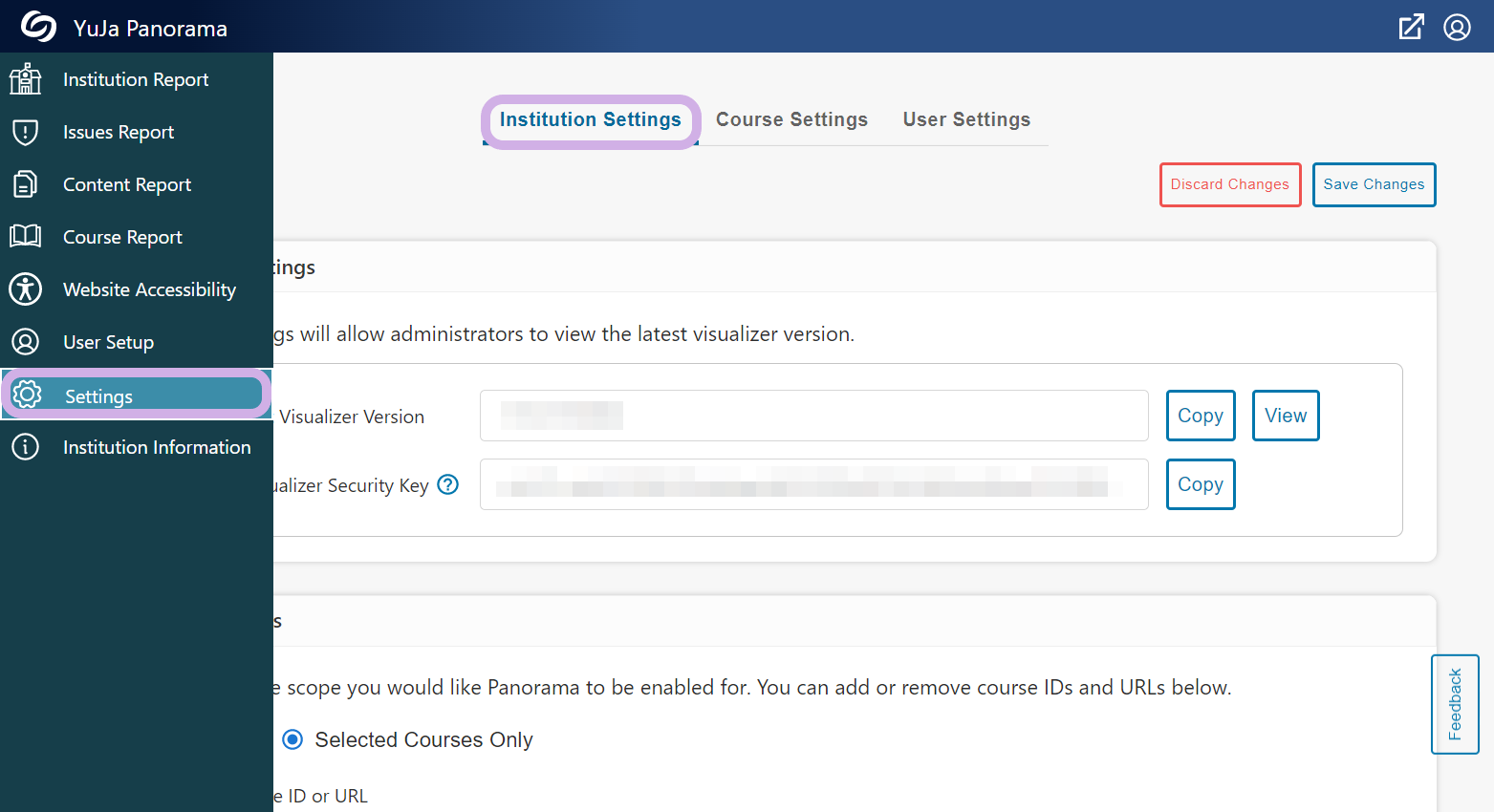1494x812 pixels.
Task: Open User Setup from sidebar
Action: coord(137,342)
